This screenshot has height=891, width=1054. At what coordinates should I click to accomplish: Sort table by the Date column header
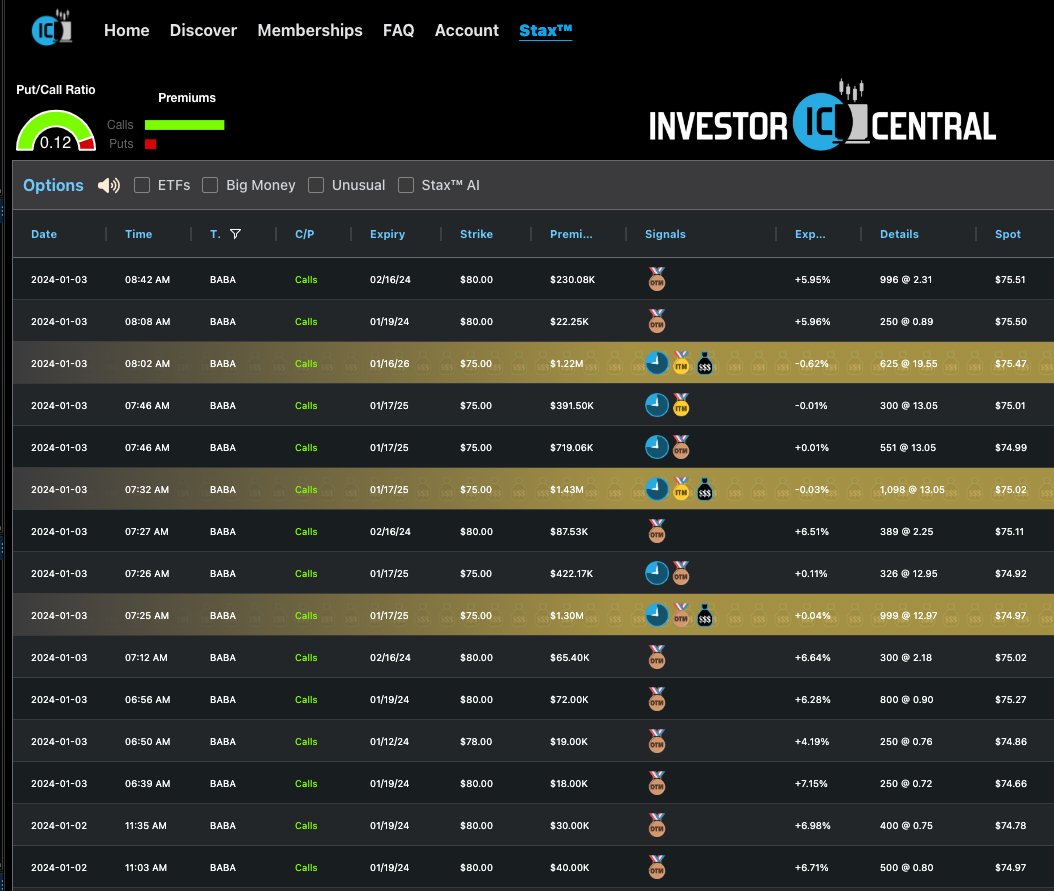pos(44,234)
